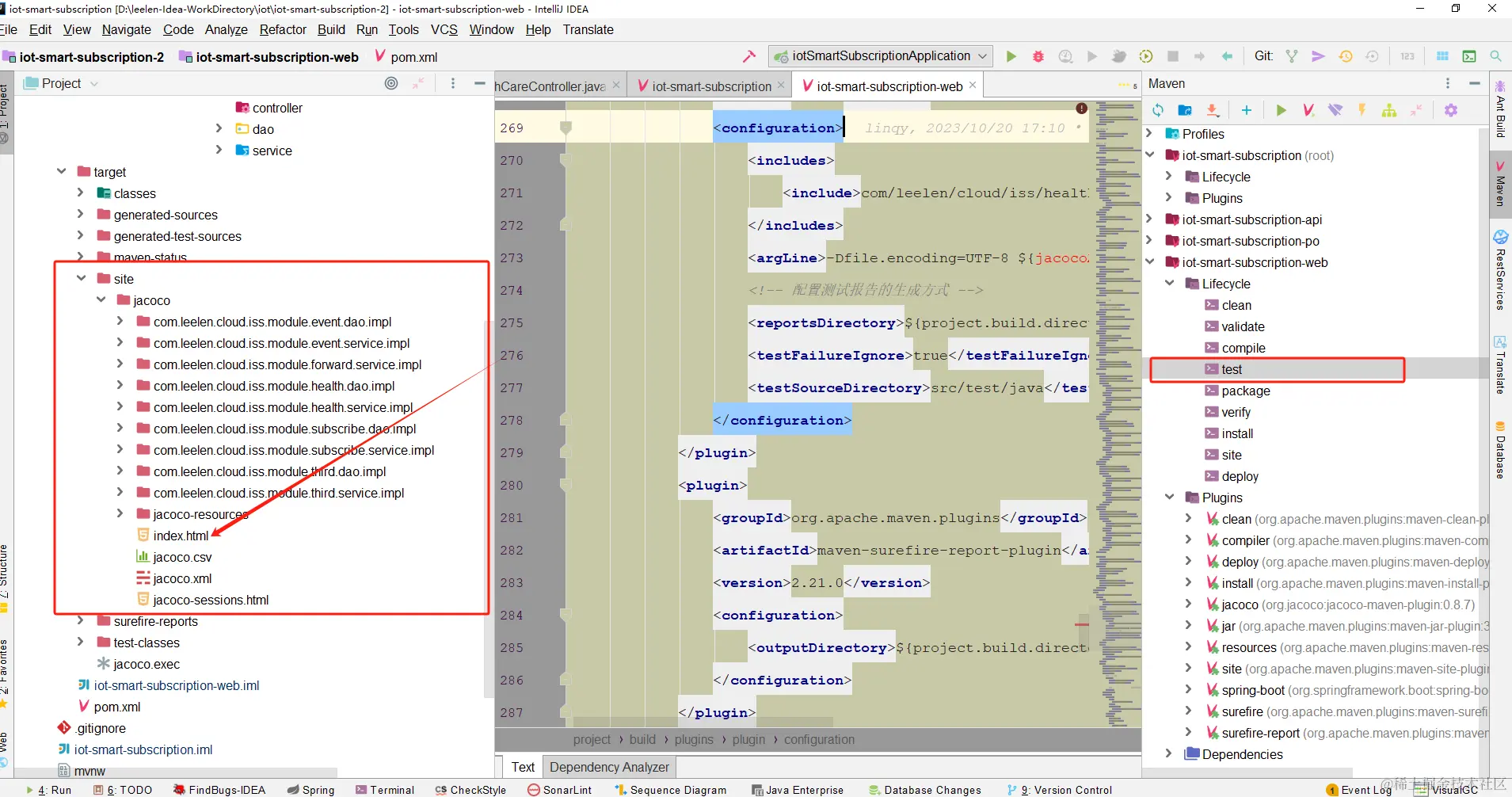Open the run configuration dropdown

click(880, 56)
